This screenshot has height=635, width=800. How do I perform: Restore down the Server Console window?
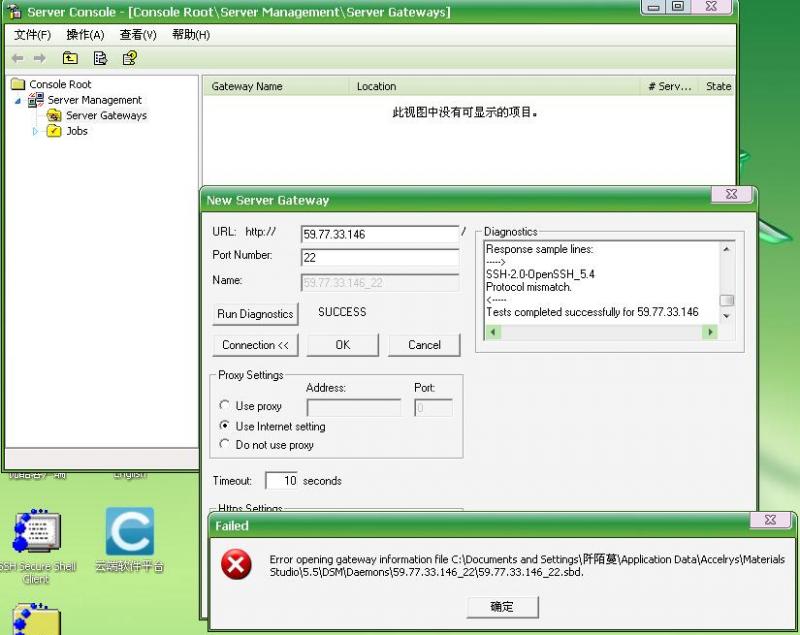pos(678,7)
